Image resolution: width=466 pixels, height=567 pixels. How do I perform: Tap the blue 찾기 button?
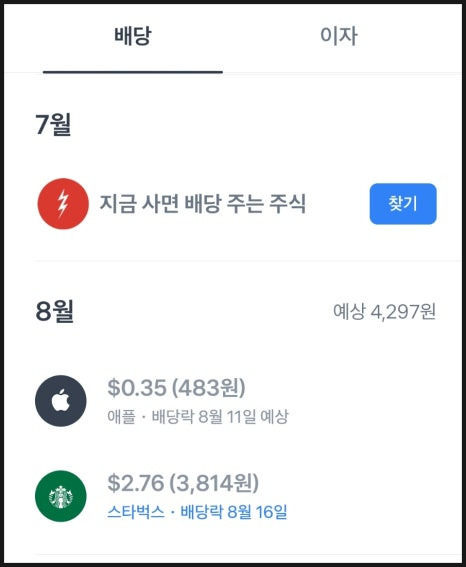coord(403,204)
